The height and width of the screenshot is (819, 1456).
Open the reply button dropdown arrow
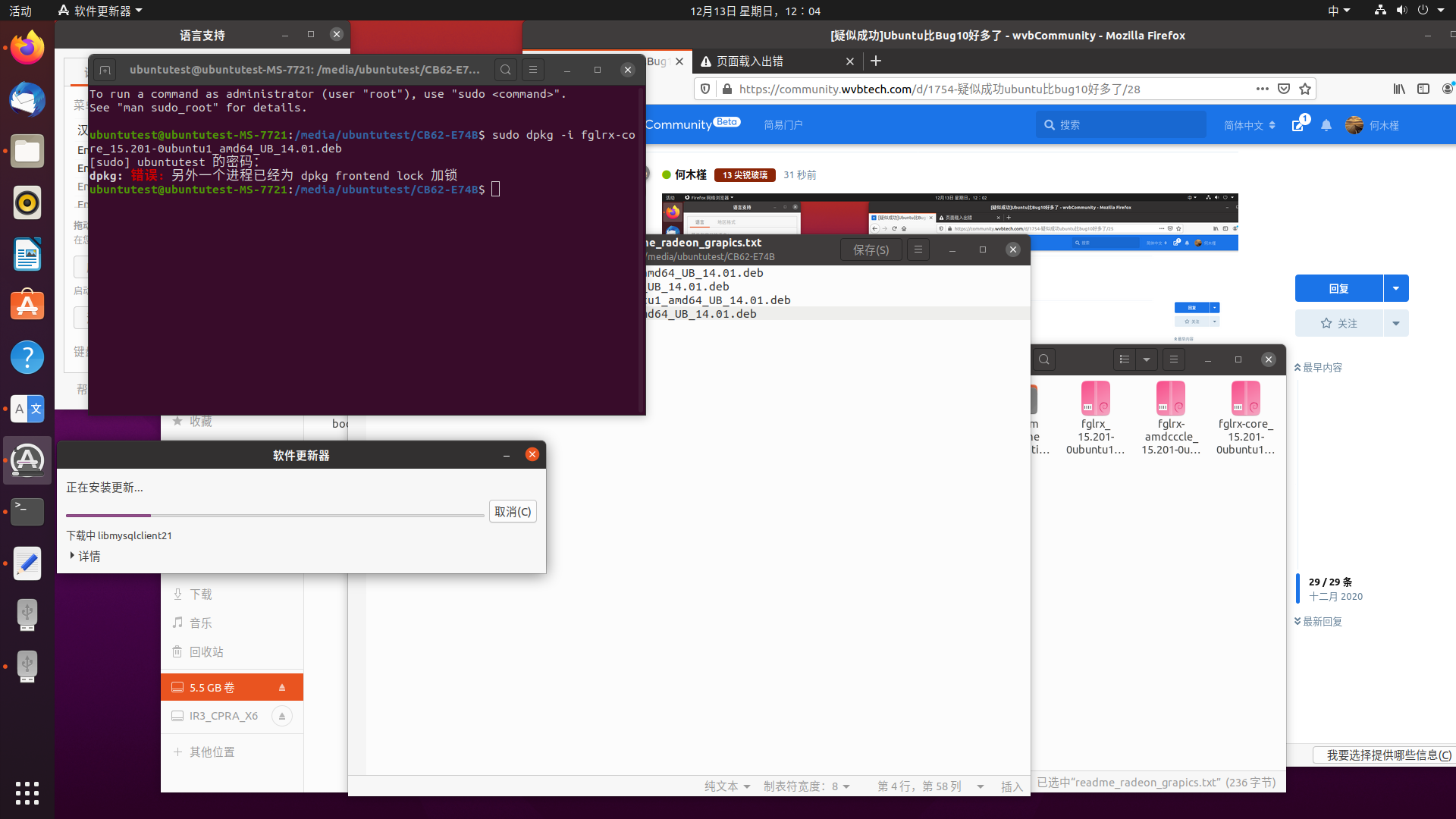(x=1396, y=288)
